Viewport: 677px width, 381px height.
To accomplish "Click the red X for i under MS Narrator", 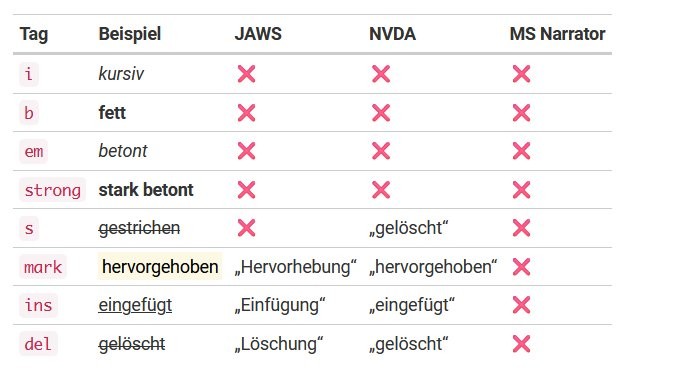I will pyautogui.click(x=521, y=74).
